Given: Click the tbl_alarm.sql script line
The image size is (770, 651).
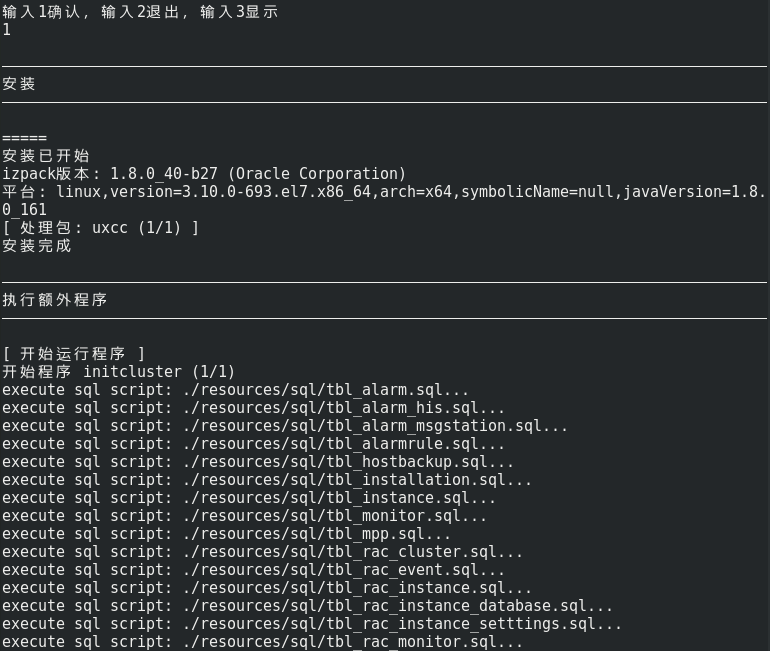Looking at the screenshot, I should (235, 390).
